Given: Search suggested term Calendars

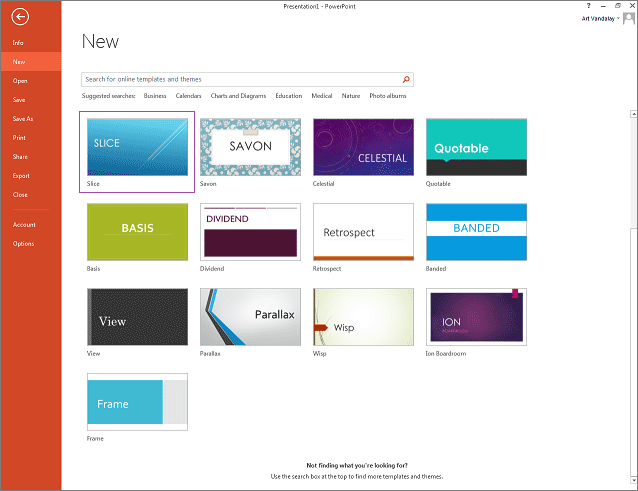Looking at the screenshot, I should coord(188,96).
